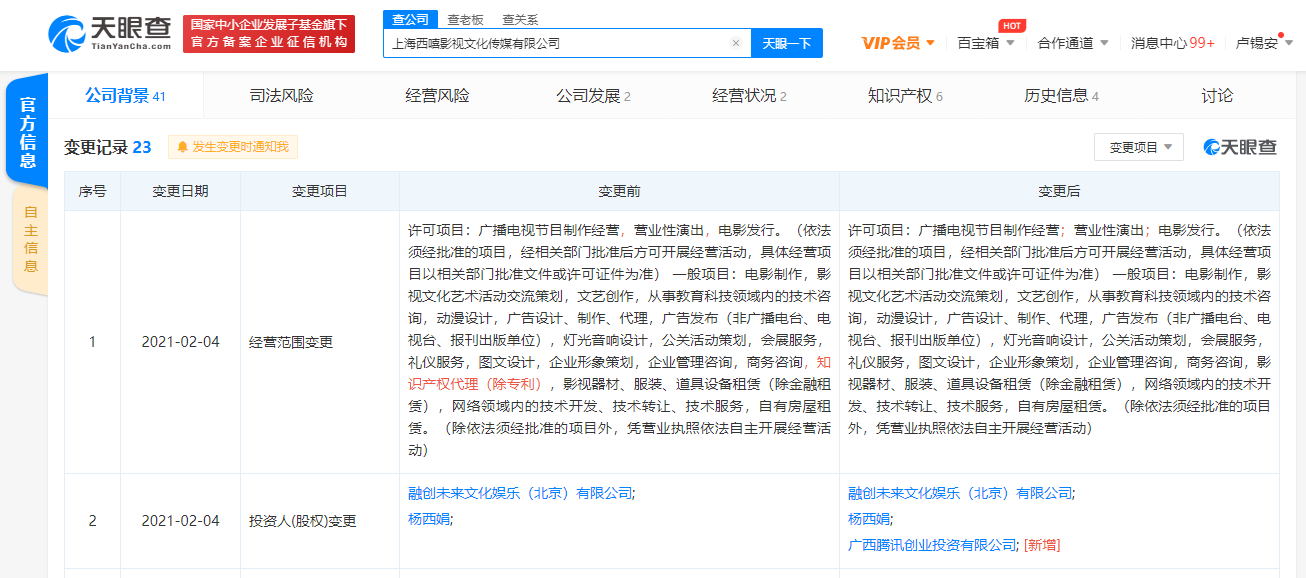Click the 2021-02-04 date in row 2
Image resolution: width=1306 pixels, height=578 pixels.
(x=180, y=521)
